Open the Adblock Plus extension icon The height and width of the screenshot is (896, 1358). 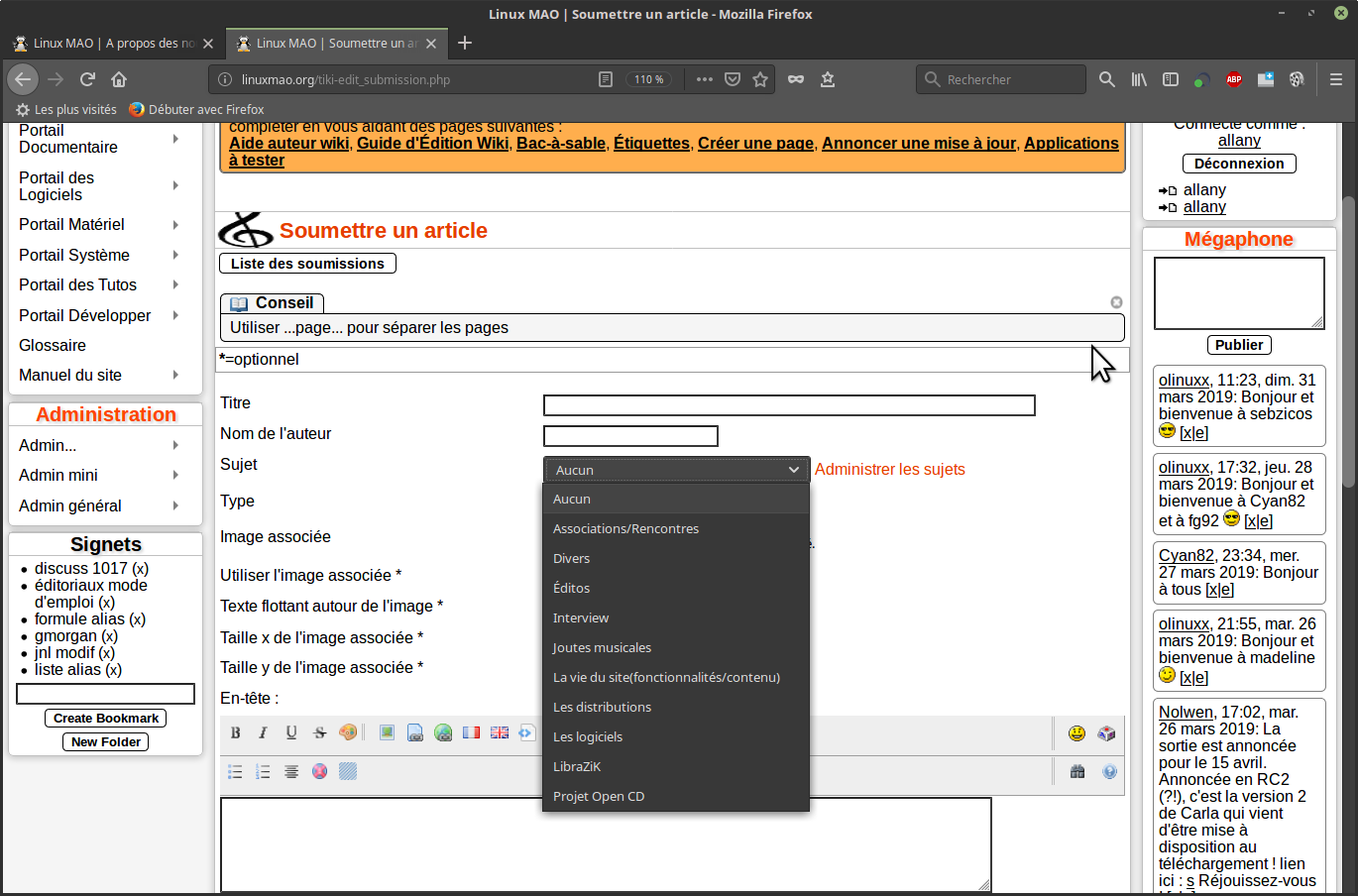(1234, 79)
